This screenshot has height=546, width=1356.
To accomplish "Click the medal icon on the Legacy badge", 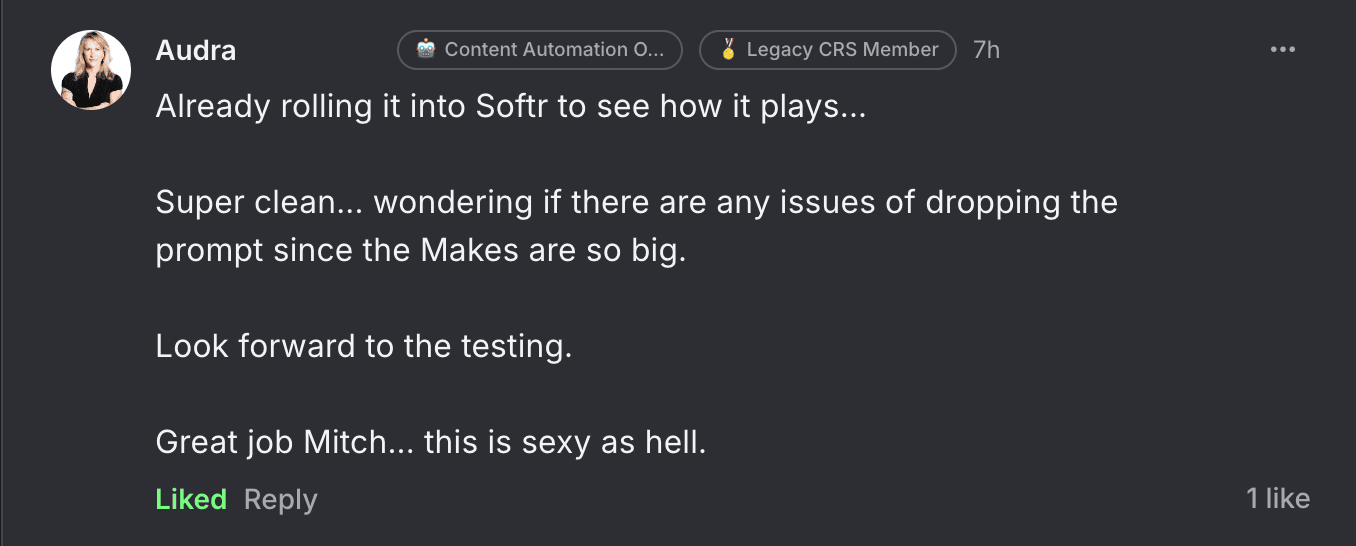I will click(x=728, y=50).
